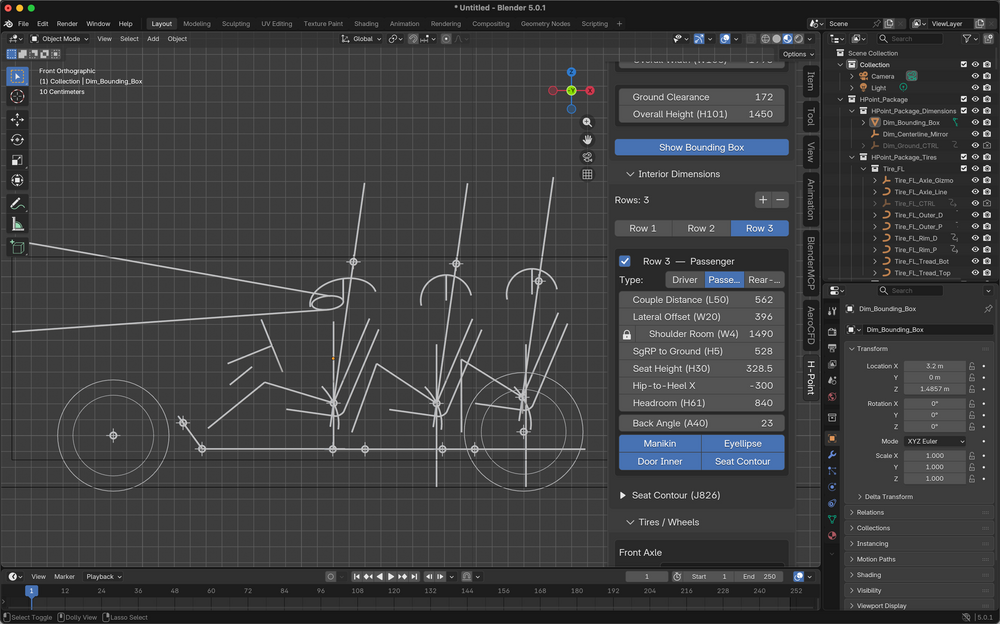This screenshot has height=624, width=1000.
Task: Switch to the Sculpting workspace tab
Action: click(x=236, y=24)
